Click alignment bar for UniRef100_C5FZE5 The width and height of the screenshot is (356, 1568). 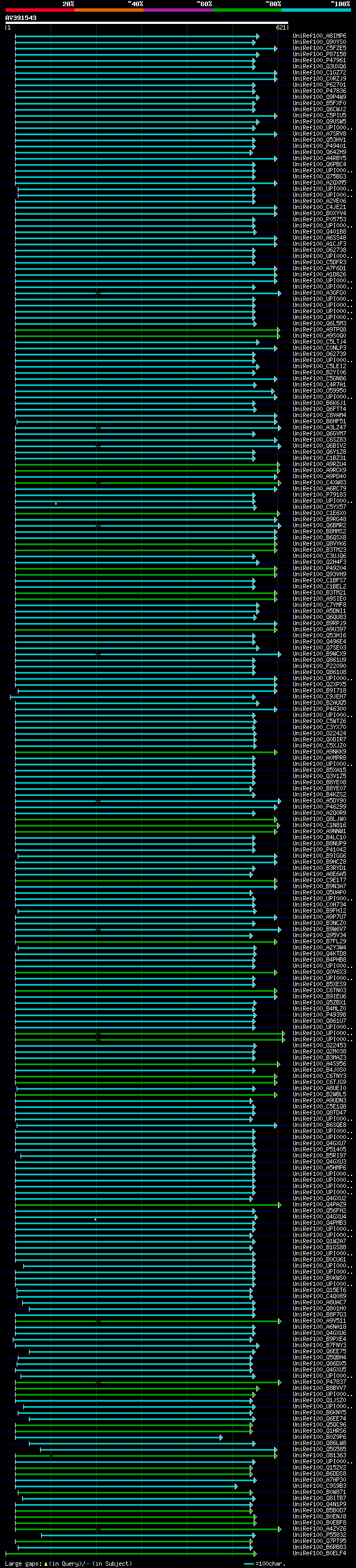point(145,49)
